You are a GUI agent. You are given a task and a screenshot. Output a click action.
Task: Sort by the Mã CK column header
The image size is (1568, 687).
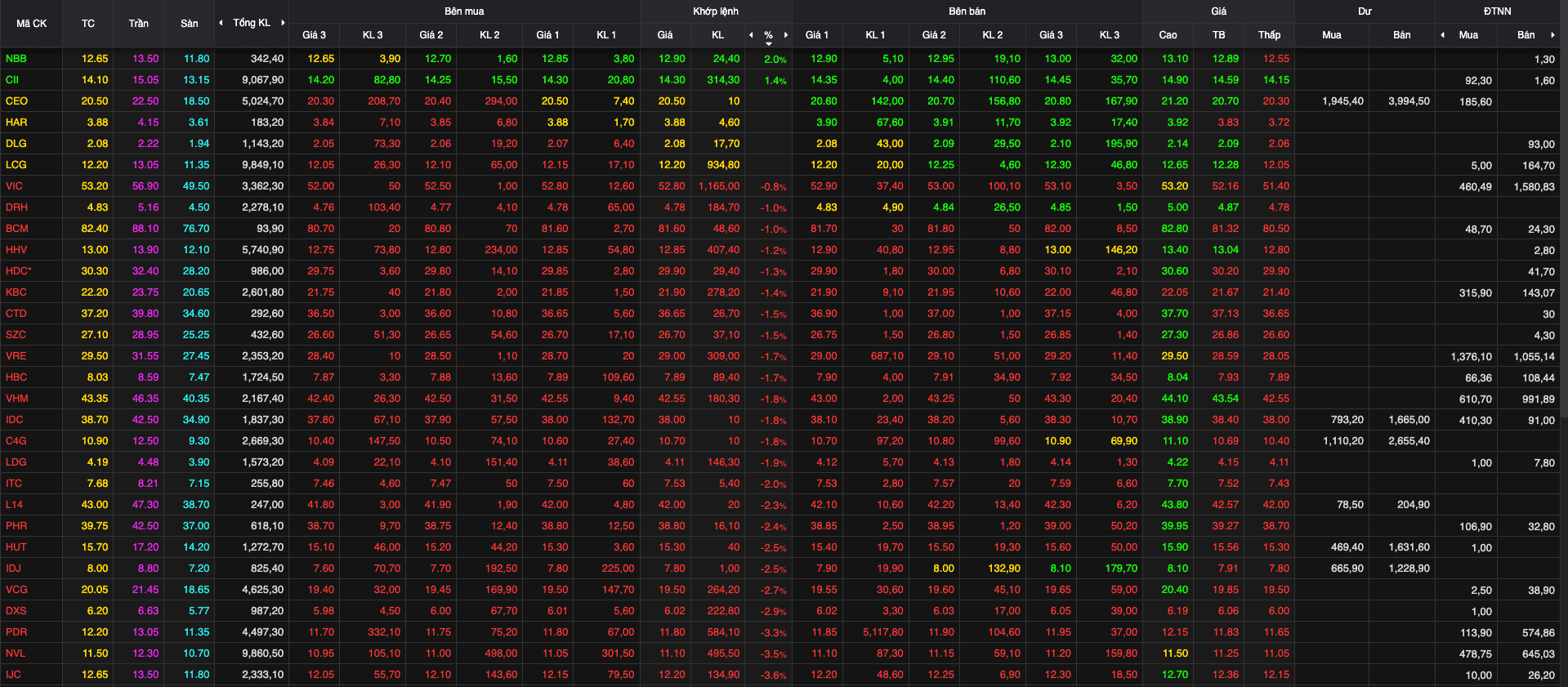32,24
